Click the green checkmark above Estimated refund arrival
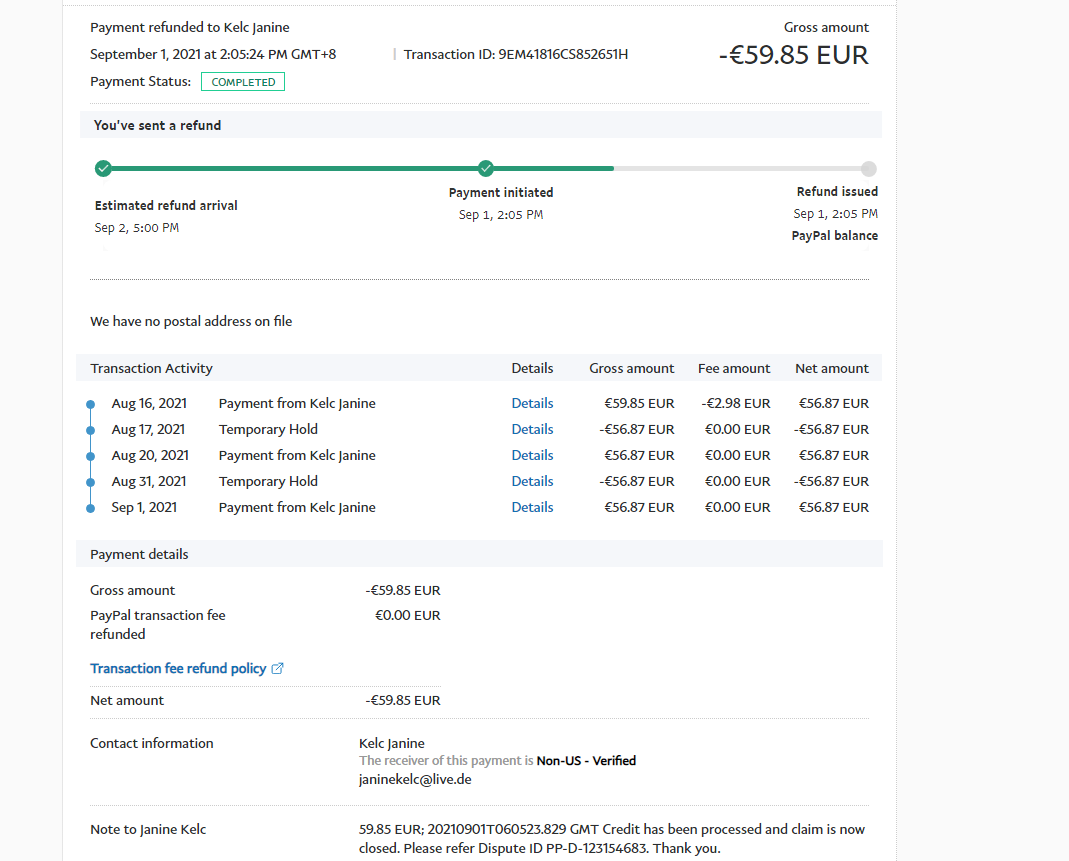 point(103,168)
